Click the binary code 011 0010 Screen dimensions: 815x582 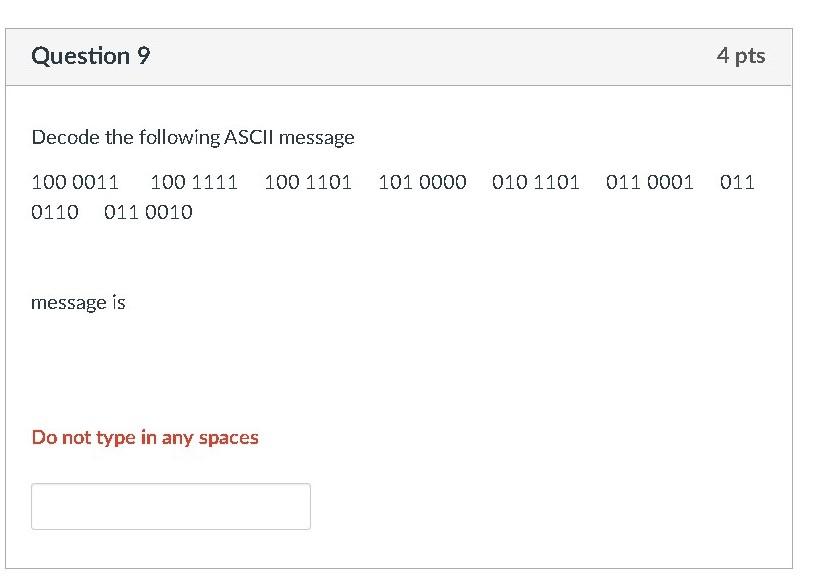coord(148,212)
